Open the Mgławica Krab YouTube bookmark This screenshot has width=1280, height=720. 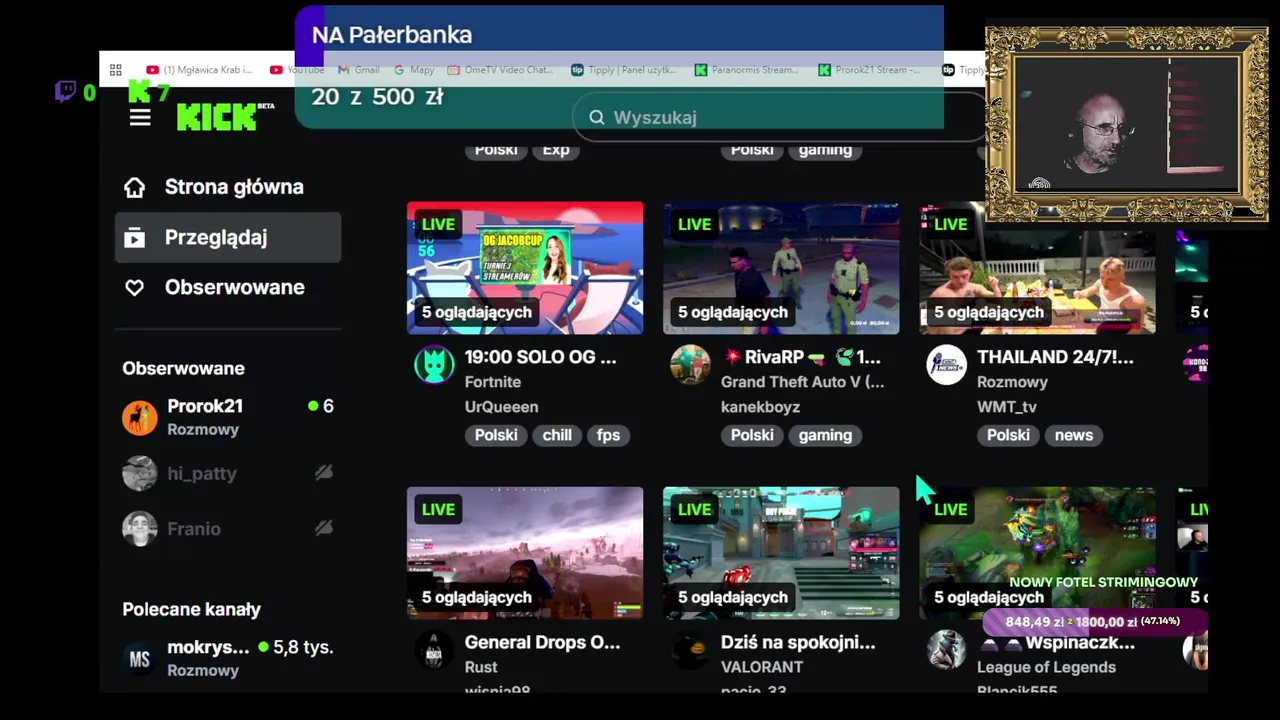[199, 70]
